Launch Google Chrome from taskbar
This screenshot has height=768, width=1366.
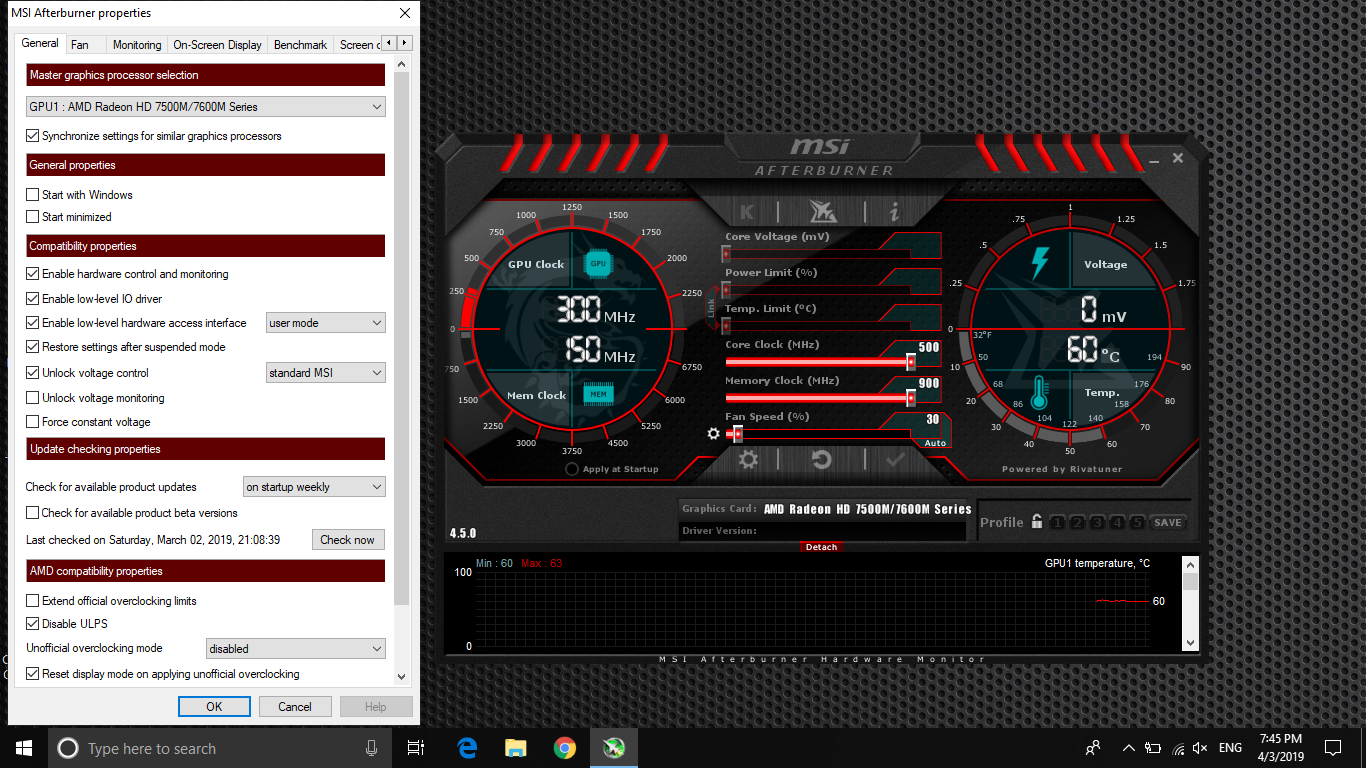tap(565, 748)
